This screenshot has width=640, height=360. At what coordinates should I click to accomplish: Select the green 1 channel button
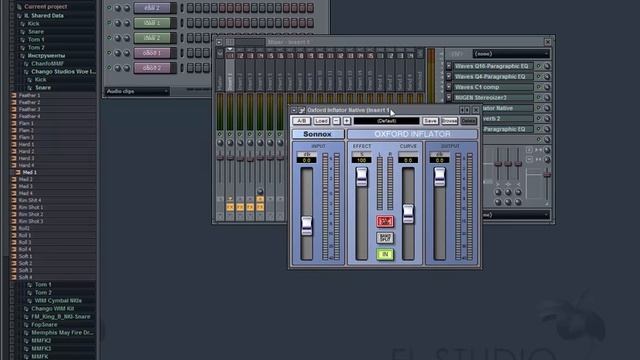click(x=152, y=23)
